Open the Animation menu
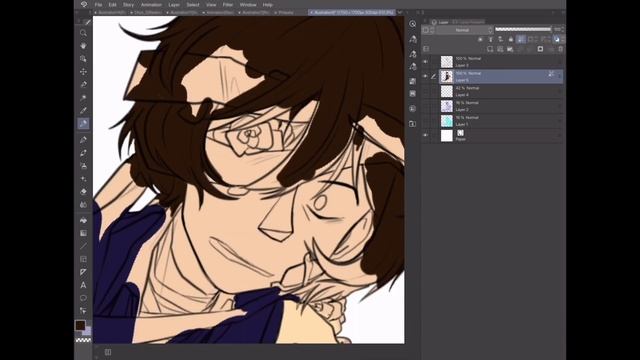The width and height of the screenshot is (640, 360). pos(151,5)
